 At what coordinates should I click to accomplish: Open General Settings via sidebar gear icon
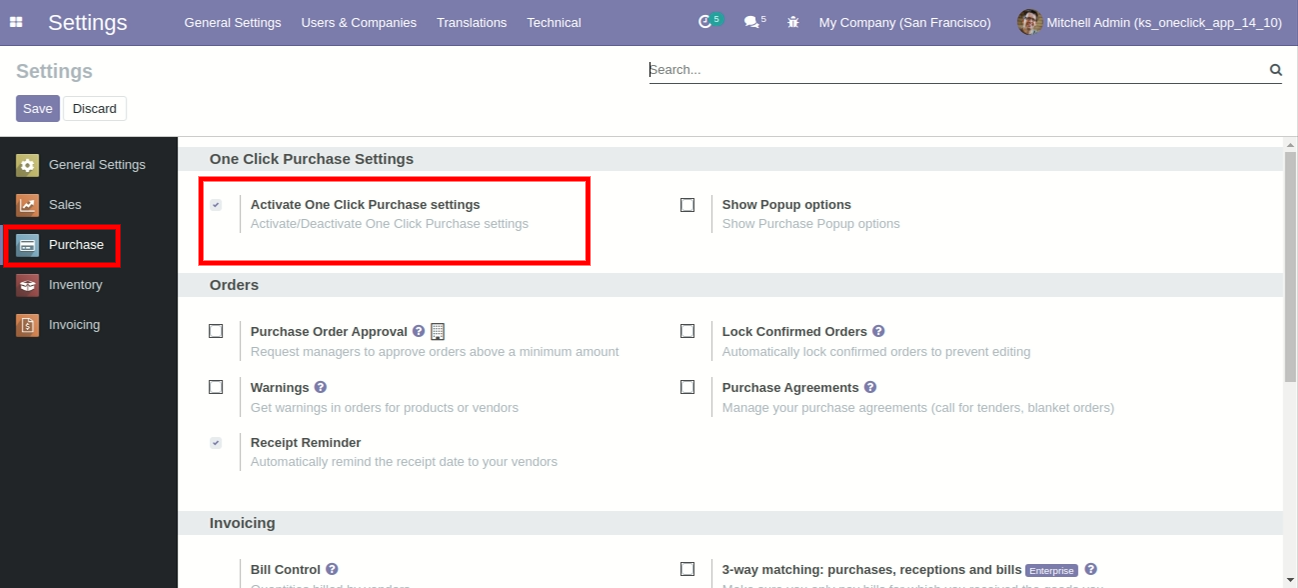click(27, 164)
